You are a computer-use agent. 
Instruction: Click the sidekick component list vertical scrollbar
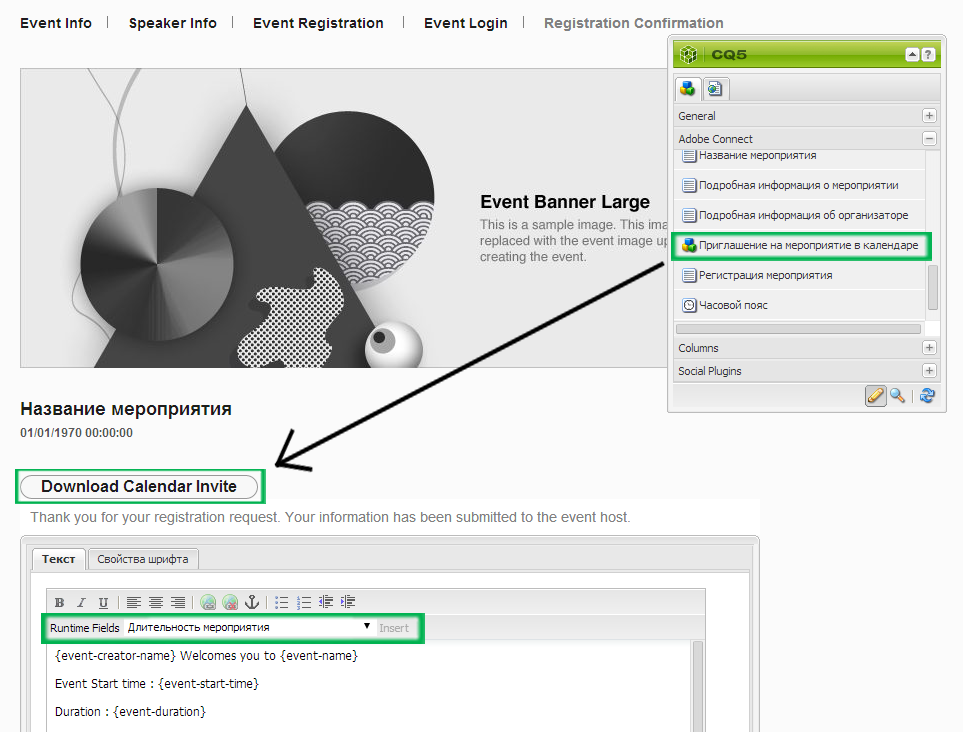[x=932, y=287]
